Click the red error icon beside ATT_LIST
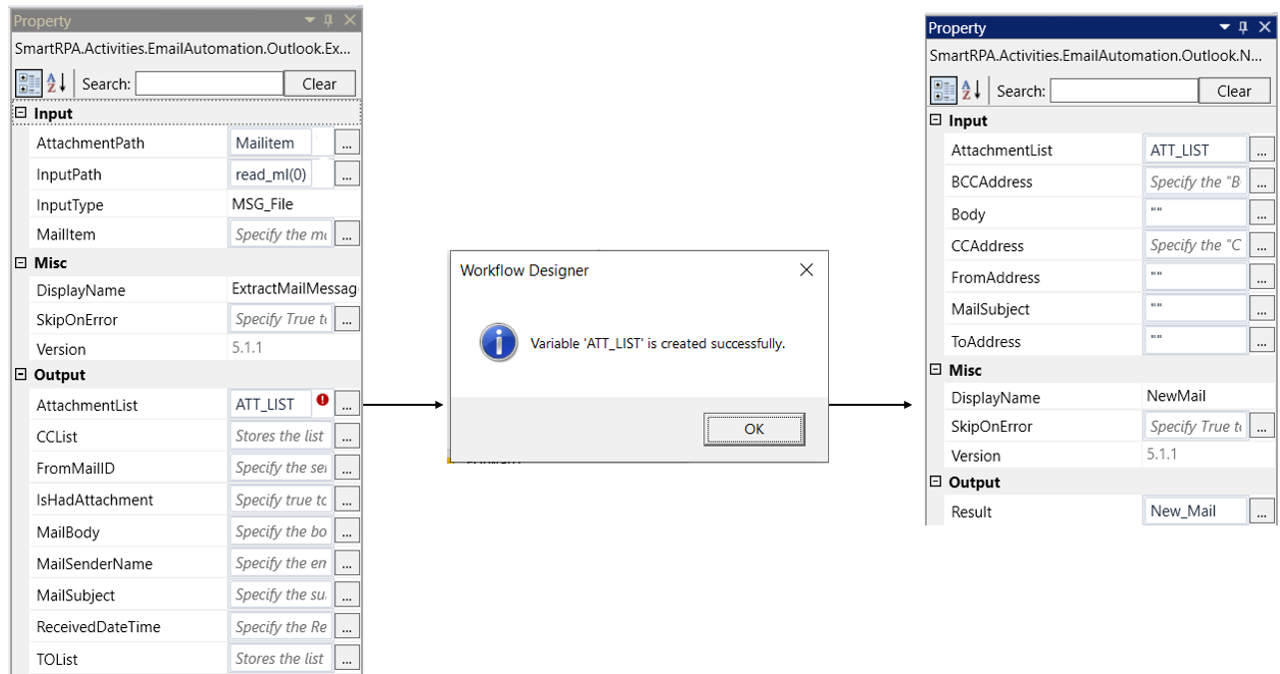1280x674 pixels. tap(322, 401)
